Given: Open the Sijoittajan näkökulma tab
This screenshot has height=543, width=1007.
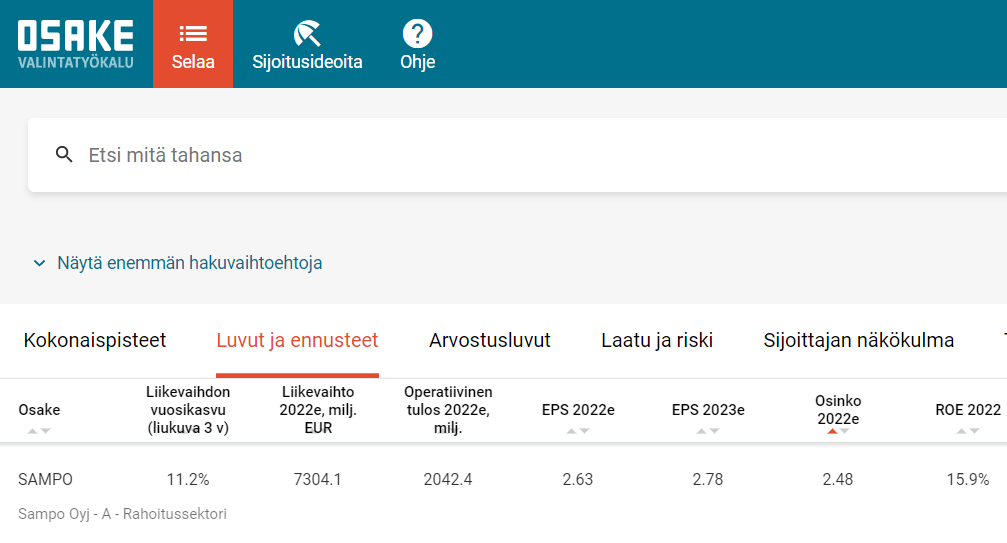Looking at the screenshot, I should pos(859,340).
